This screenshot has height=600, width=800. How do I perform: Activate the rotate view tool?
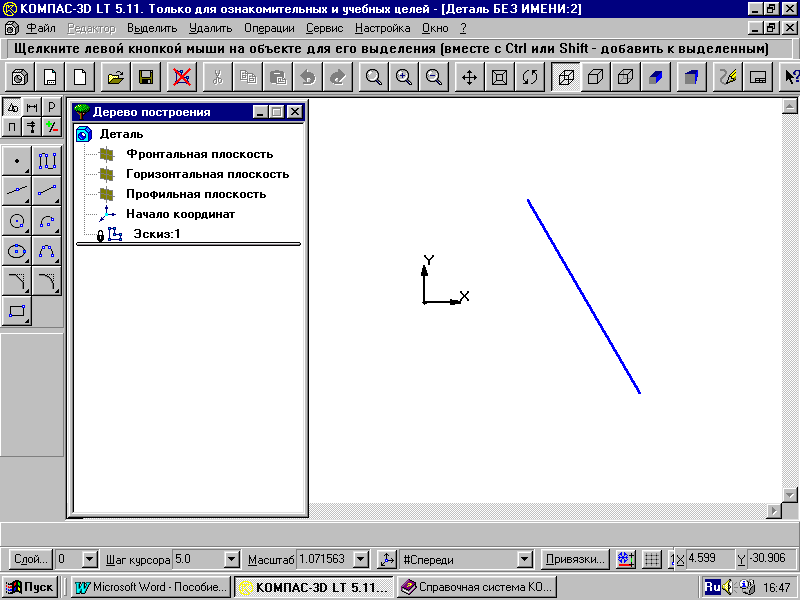tap(530, 77)
